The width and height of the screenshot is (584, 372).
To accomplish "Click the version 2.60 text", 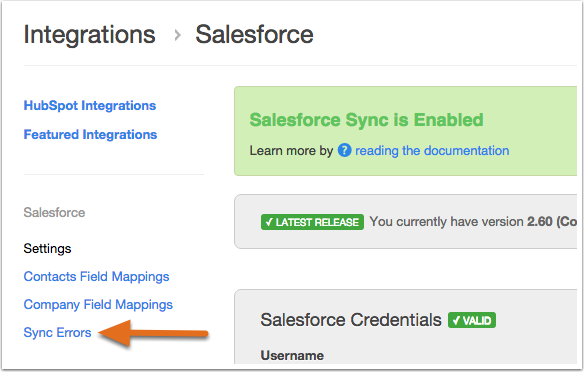I will [x=540, y=222].
